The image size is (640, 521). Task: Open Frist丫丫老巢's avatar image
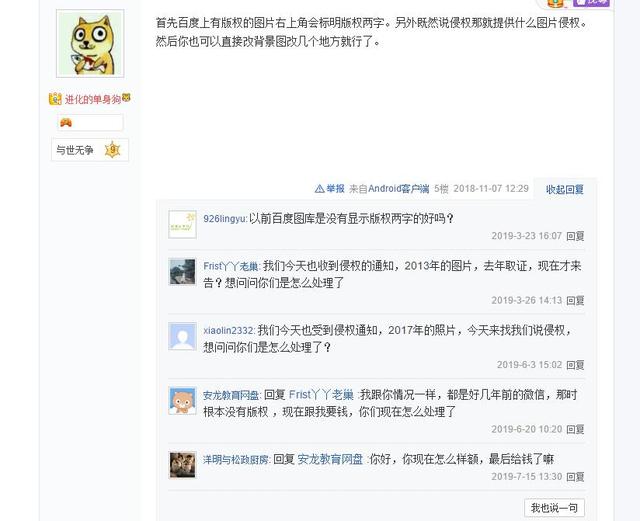point(182,272)
